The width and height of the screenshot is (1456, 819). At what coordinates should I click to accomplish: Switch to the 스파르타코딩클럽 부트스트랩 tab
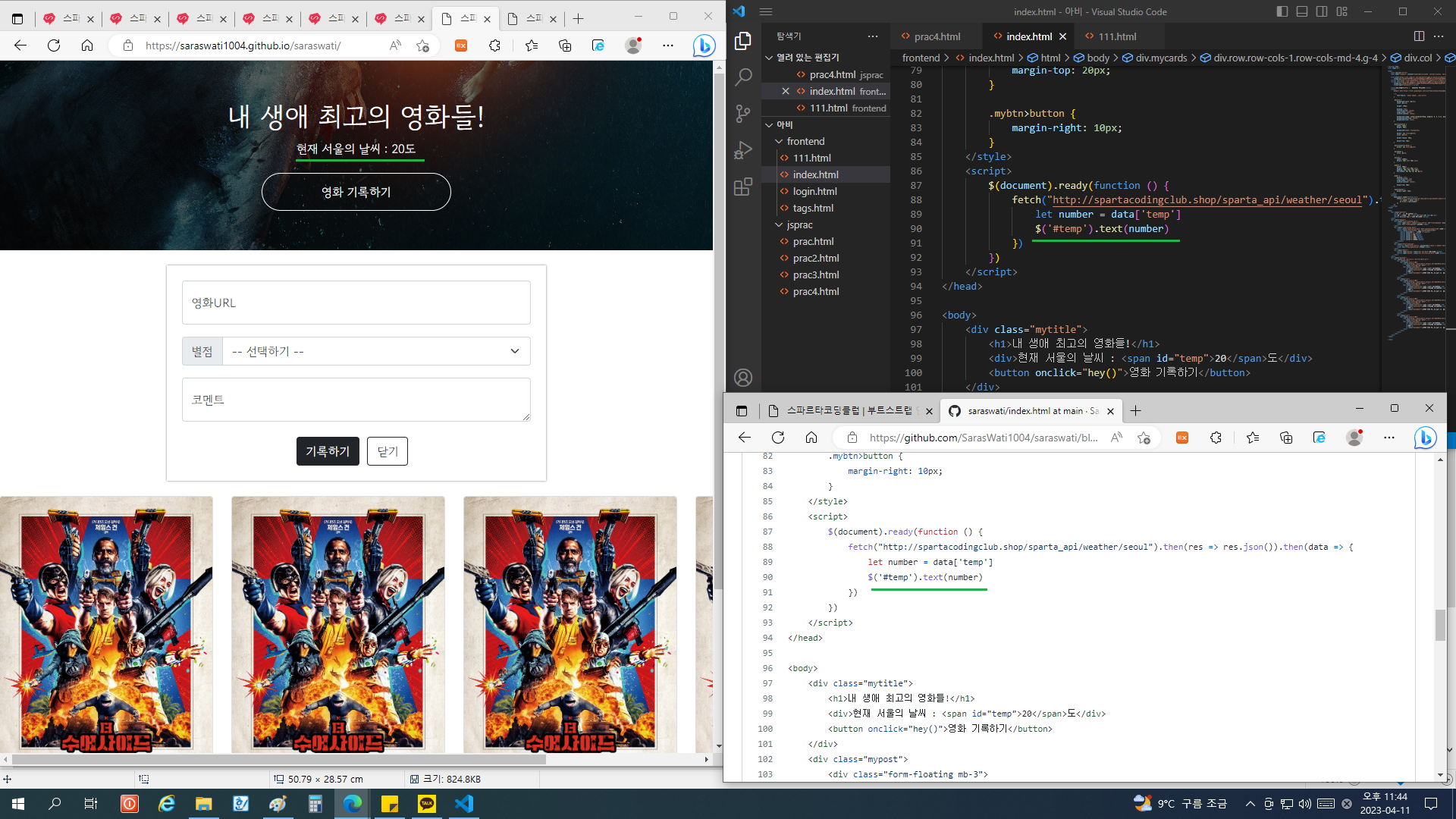pyautogui.click(x=850, y=410)
